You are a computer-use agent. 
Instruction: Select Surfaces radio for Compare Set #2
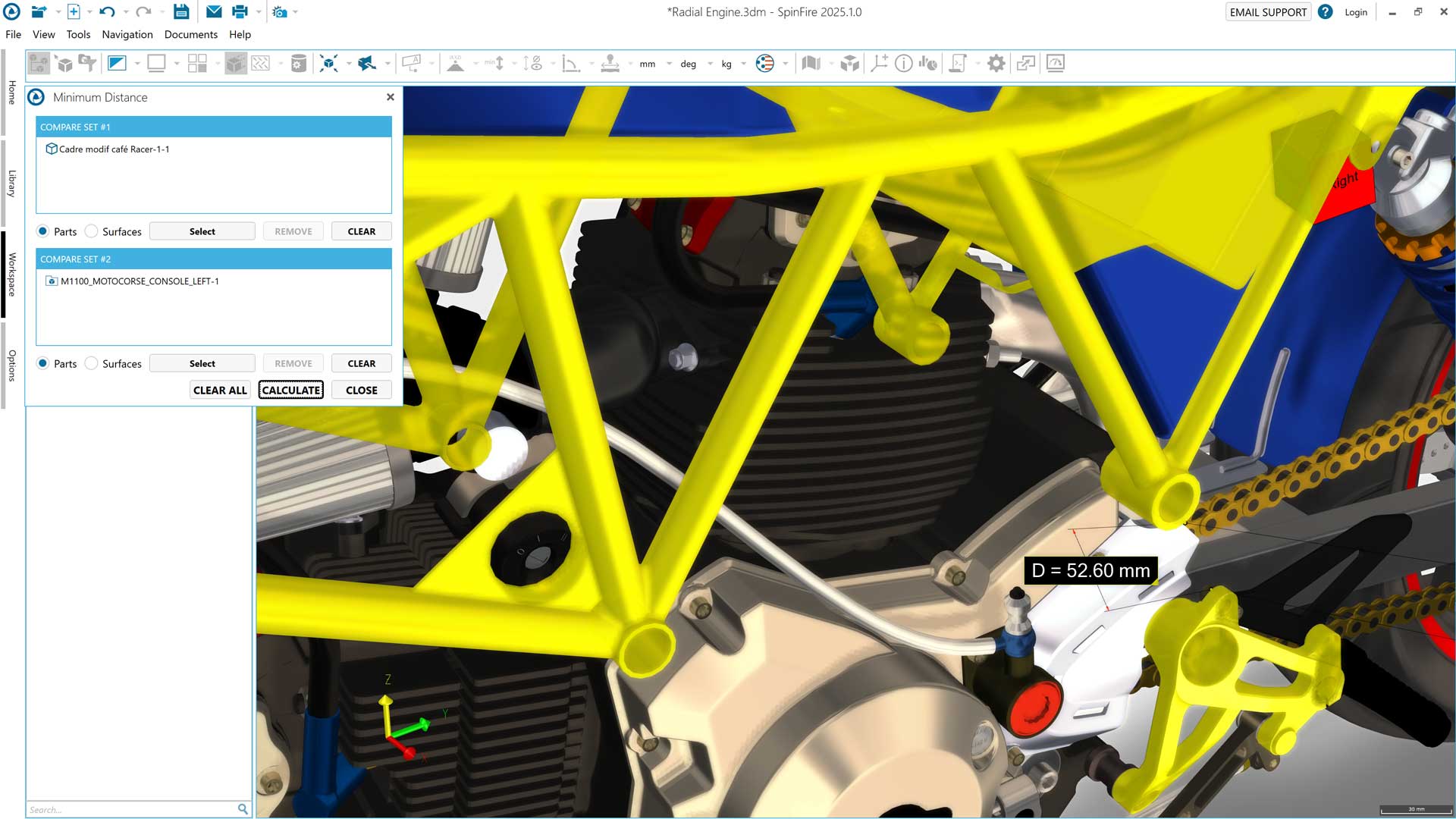[92, 363]
